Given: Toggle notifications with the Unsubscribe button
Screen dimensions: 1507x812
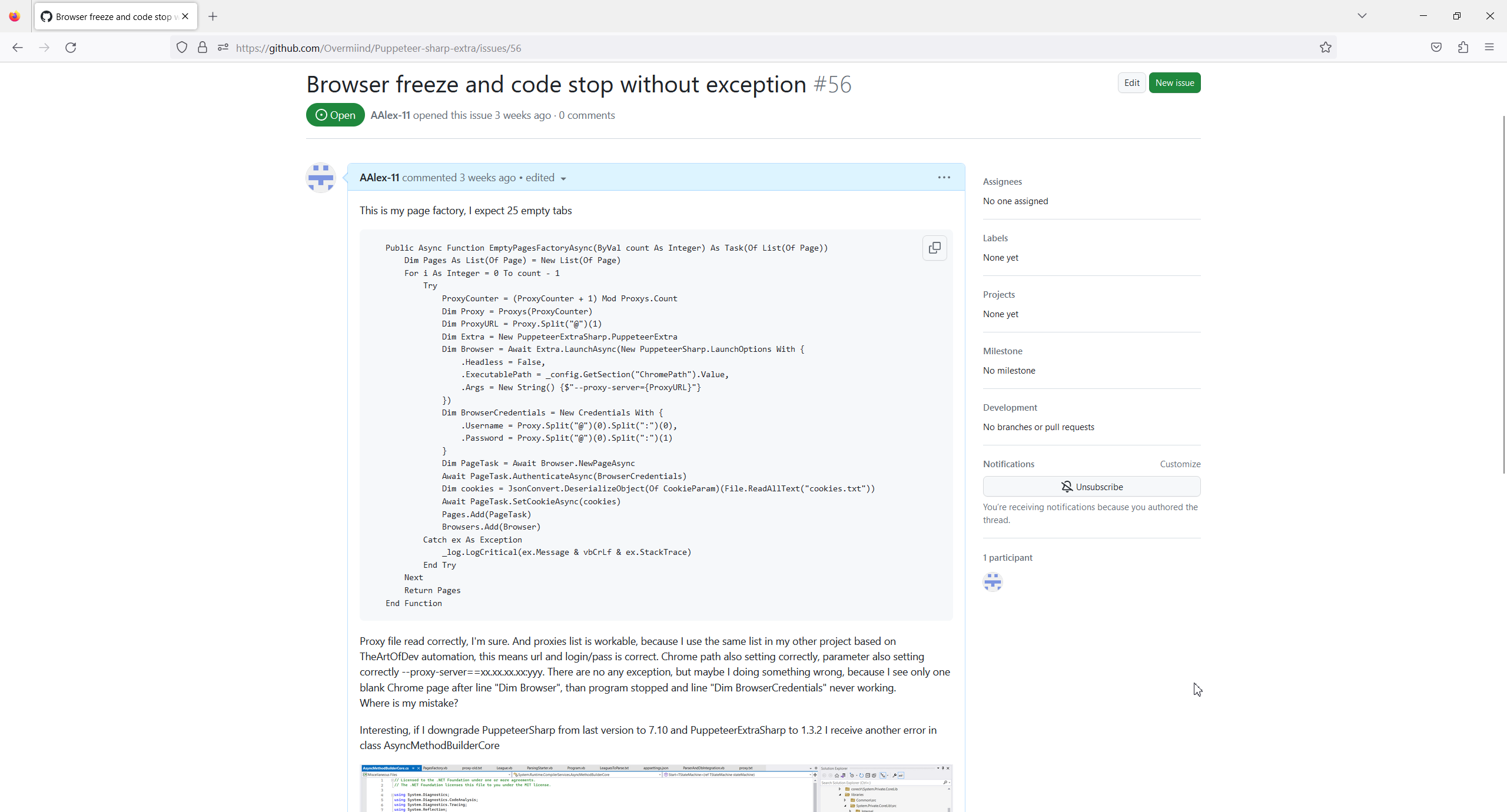Looking at the screenshot, I should [1091, 487].
